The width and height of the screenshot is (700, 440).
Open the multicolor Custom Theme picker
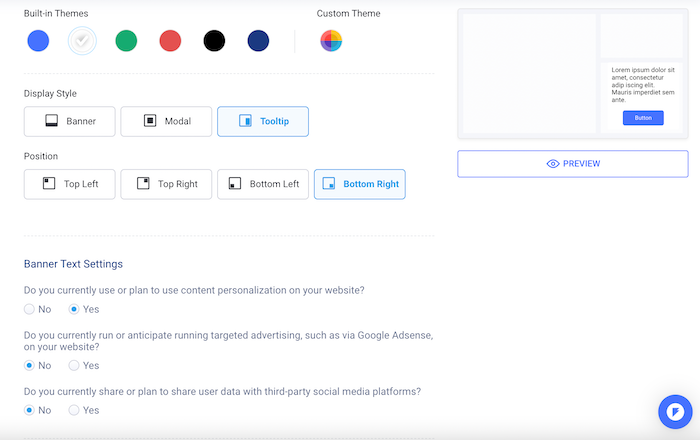point(331,41)
